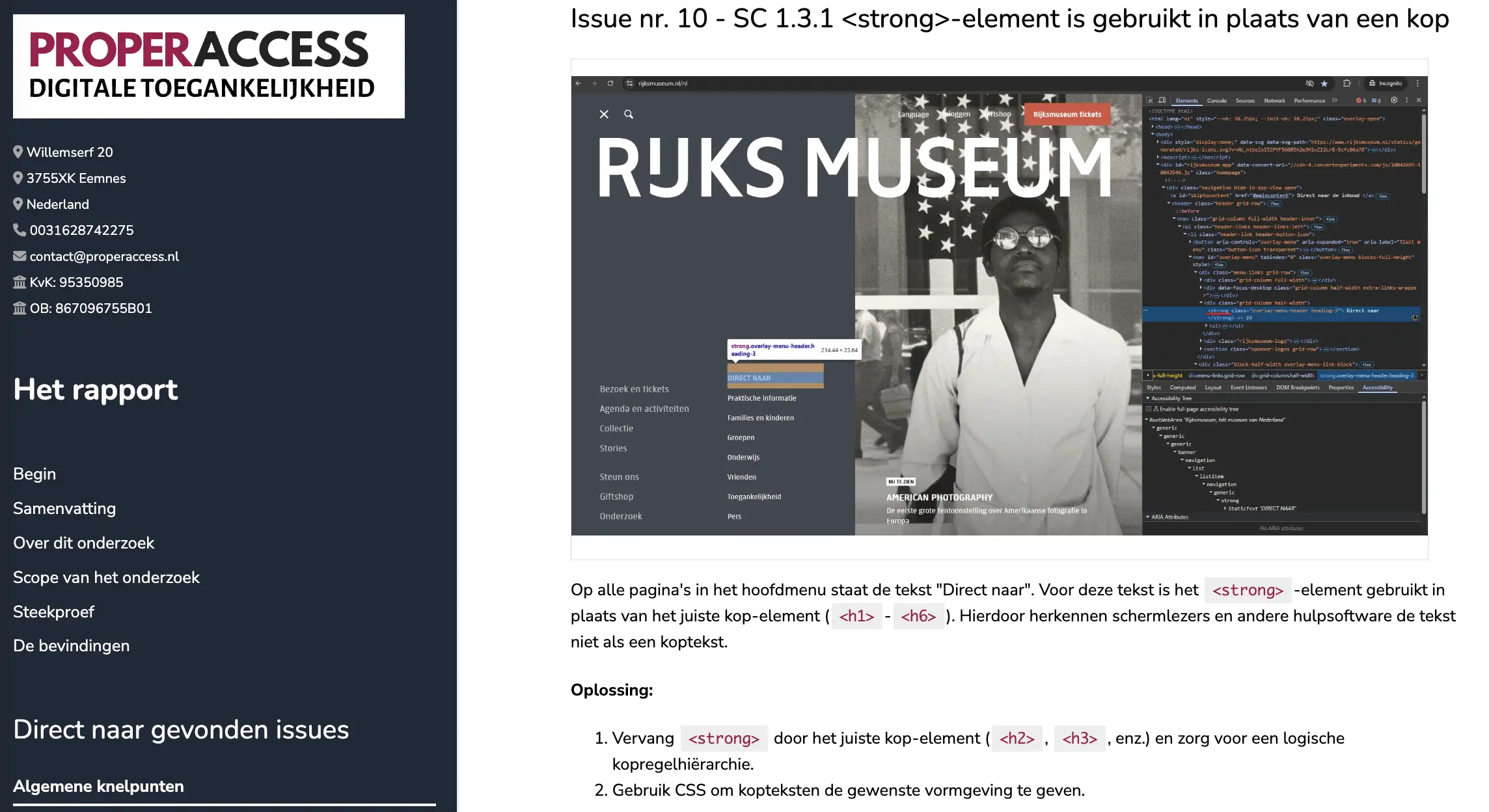Viewport: 1489px width, 812px height.
Task: Open the Samenvatting section from the report sidebar
Action: [x=64, y=508]
